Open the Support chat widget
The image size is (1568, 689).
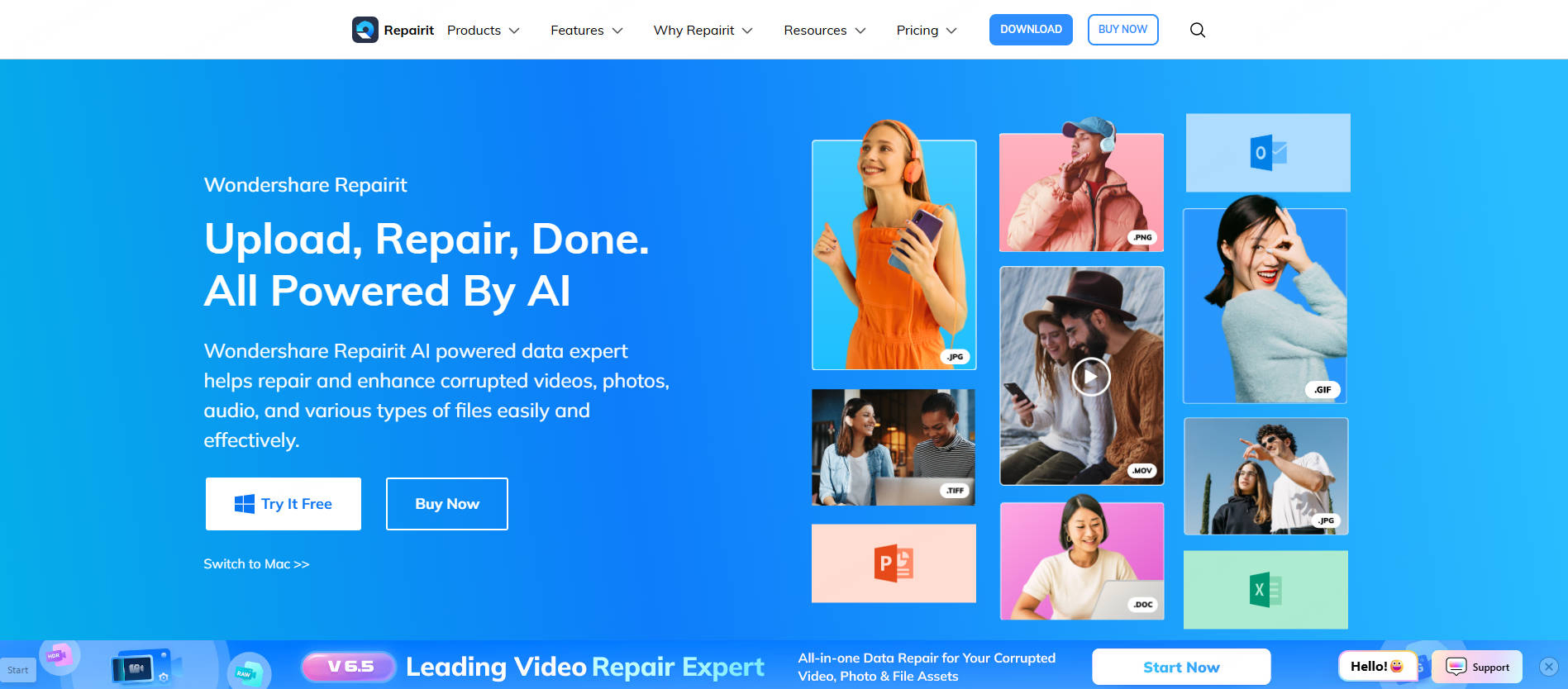(1477, 667)
